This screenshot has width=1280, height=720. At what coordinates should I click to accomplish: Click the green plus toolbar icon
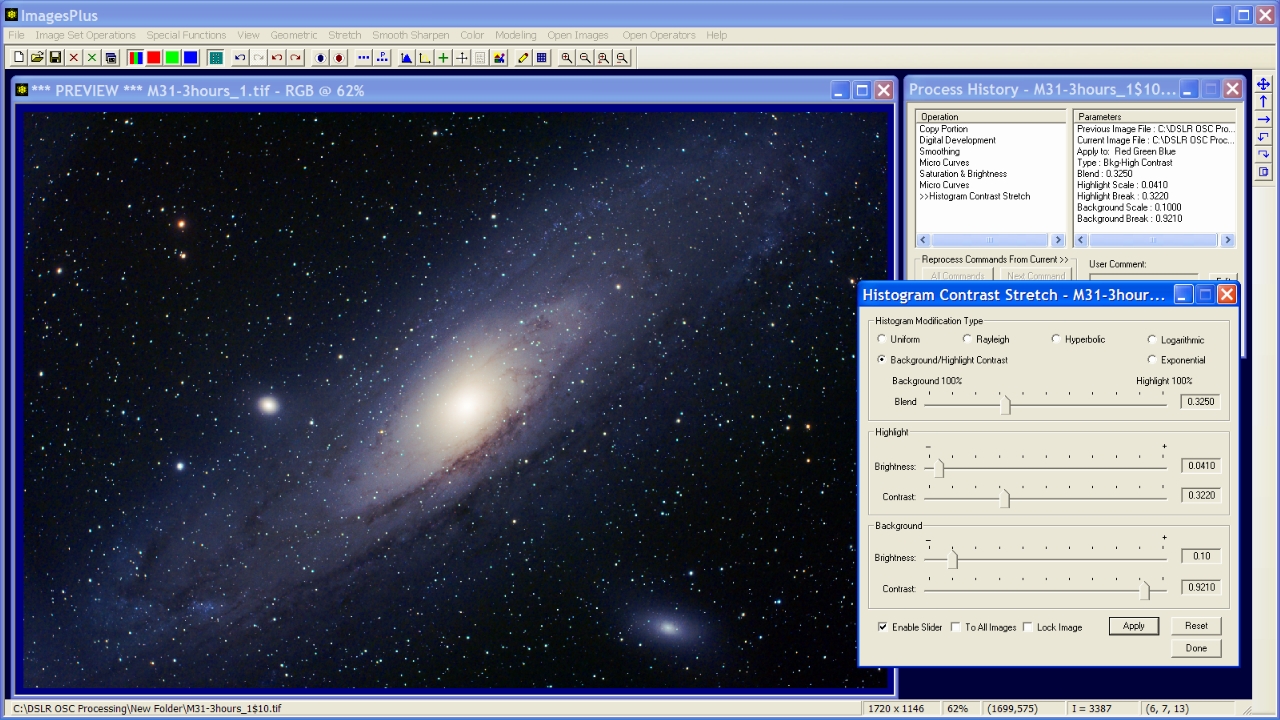coord(443,58)
